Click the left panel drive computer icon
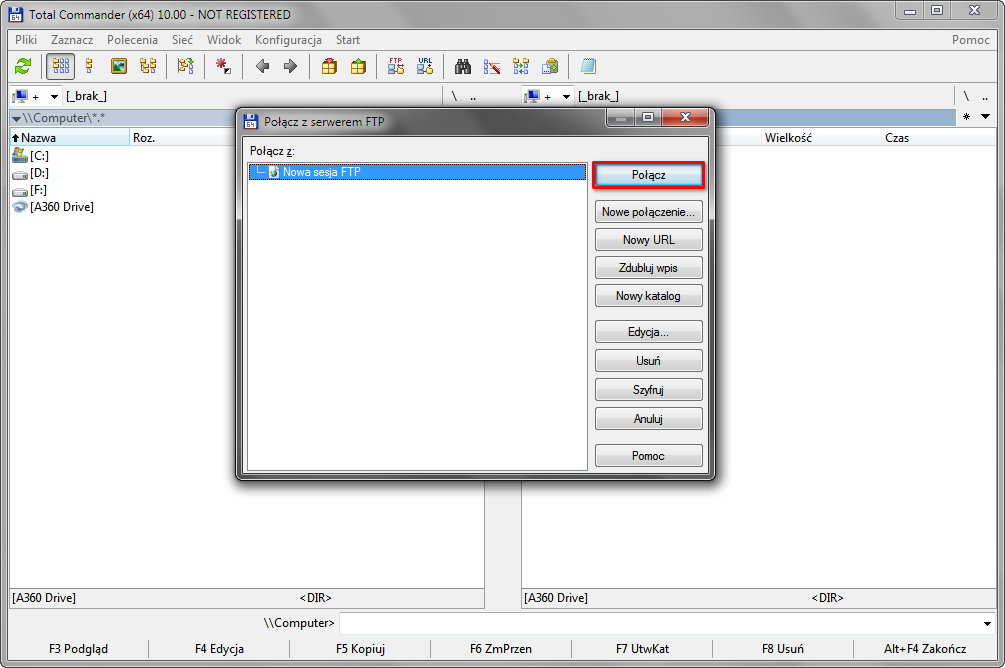1005x668 pixels. pyautogui.click(x=20, y=96)
